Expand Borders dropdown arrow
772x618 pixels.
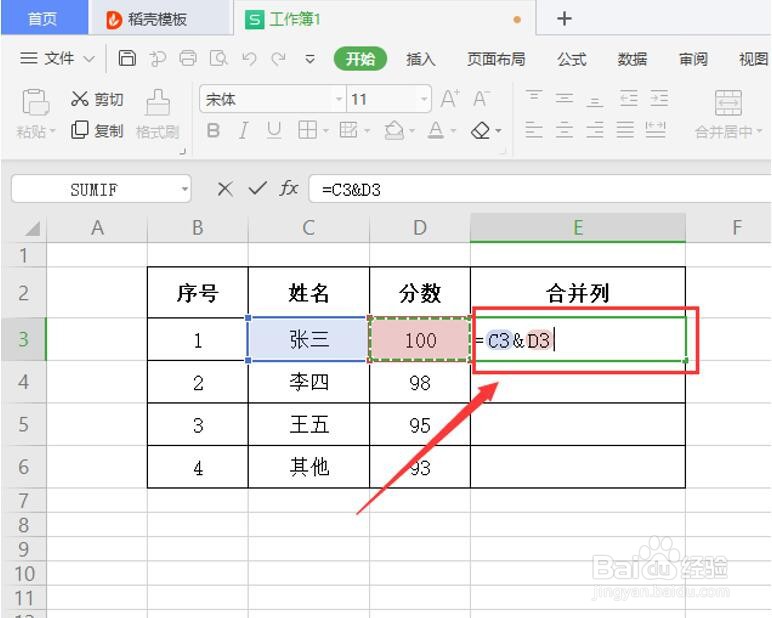pos(325,131)
